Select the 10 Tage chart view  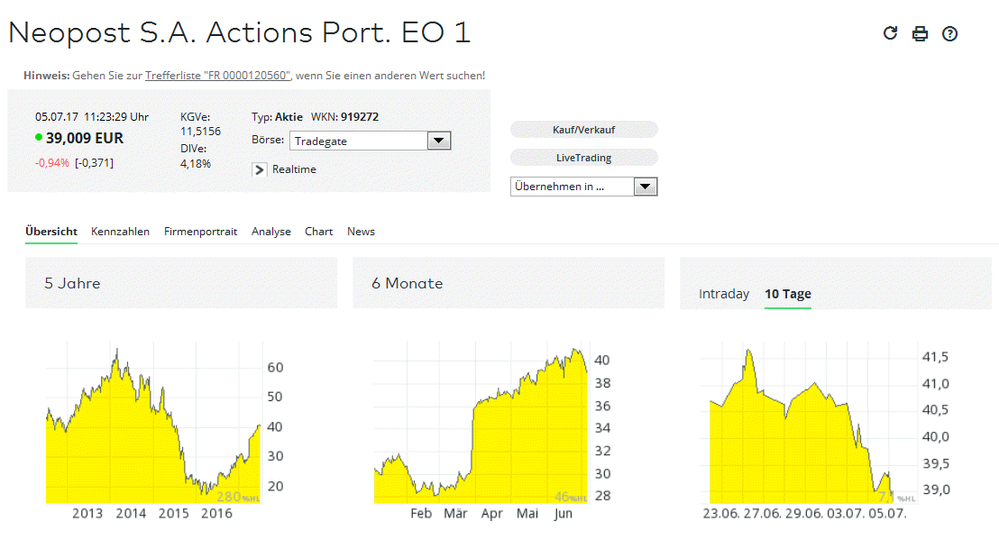coord(788,294)
